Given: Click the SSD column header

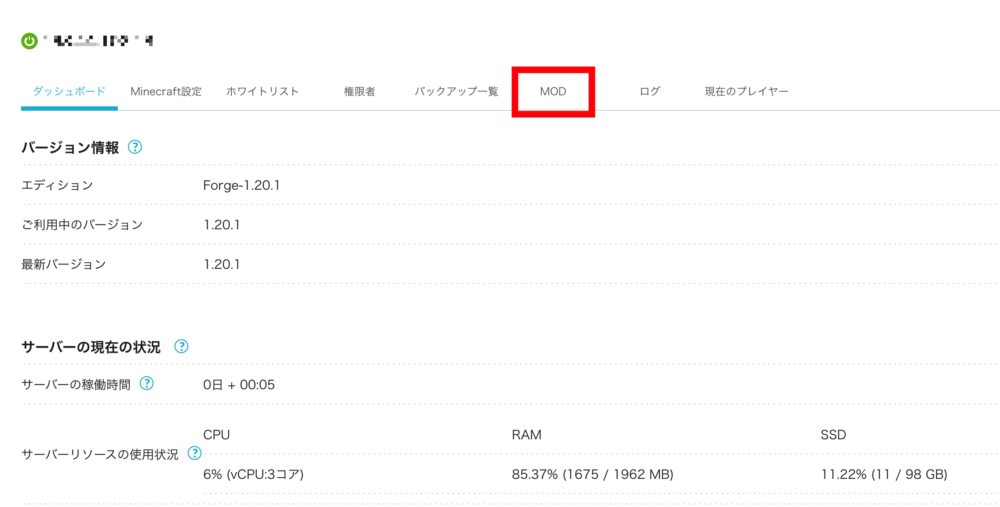Looking at the screenshot, I should pos(834,435).
